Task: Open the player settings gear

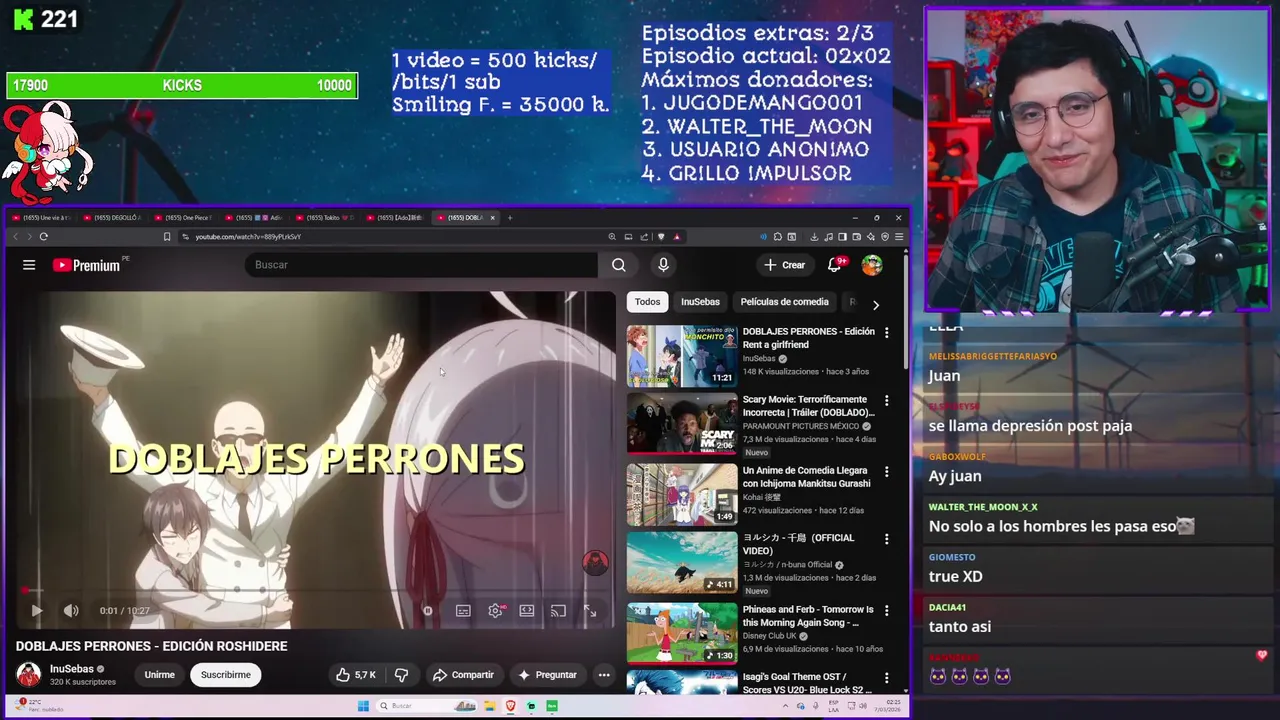Action: tap(495, 611)
